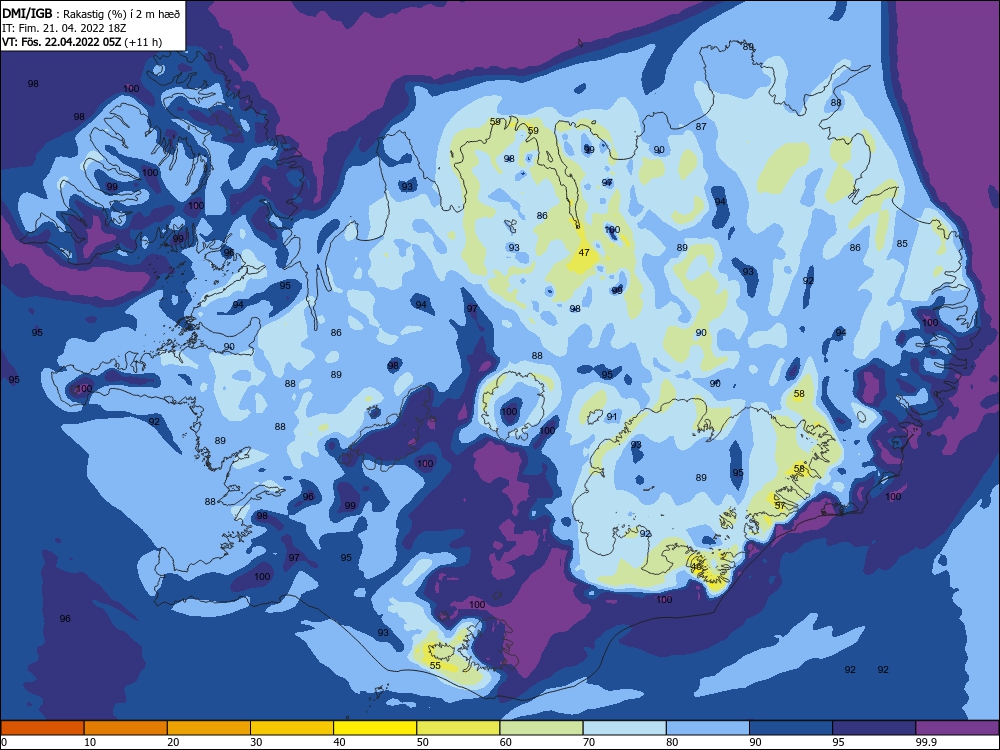1000x750 pixels.
Task: Click the title text 'DMI/IGB : Rakastig (%)'
Action: [66, 15]
